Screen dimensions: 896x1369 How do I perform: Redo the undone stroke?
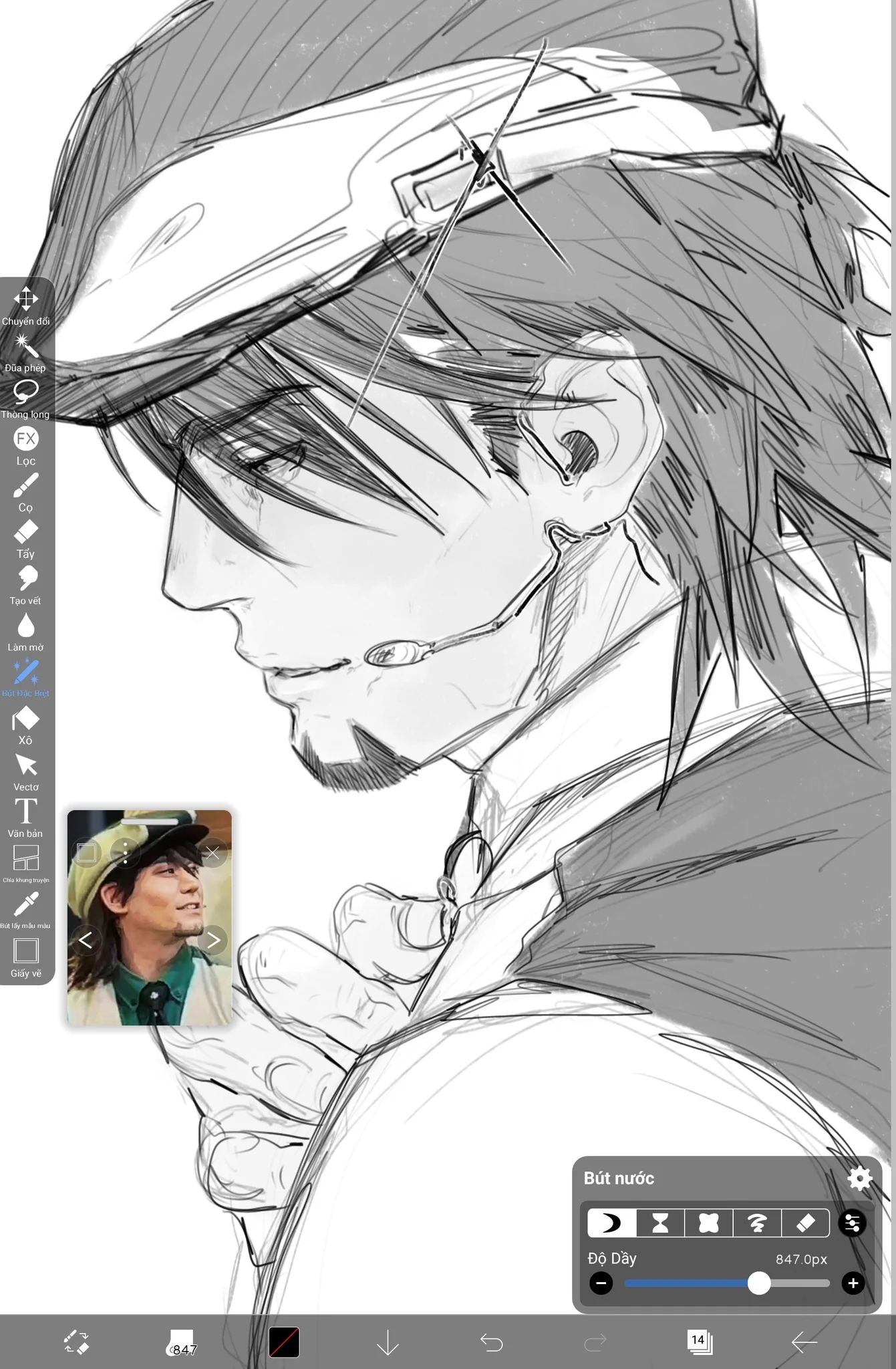click(x=595, y=1342)
